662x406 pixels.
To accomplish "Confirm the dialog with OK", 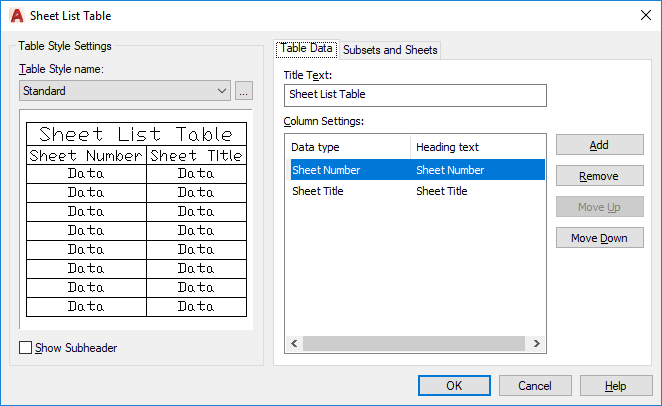I will 454,386.
